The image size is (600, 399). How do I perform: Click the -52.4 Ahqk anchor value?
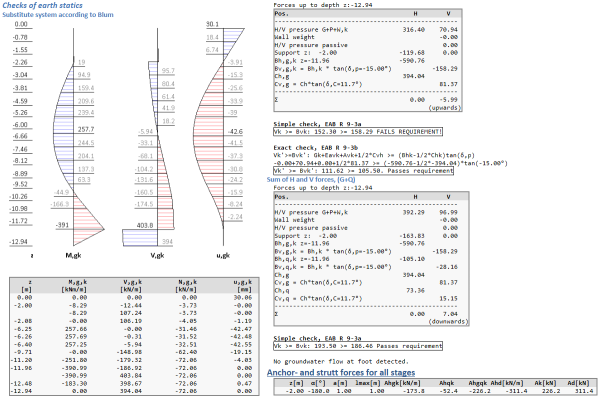(448, 391)
